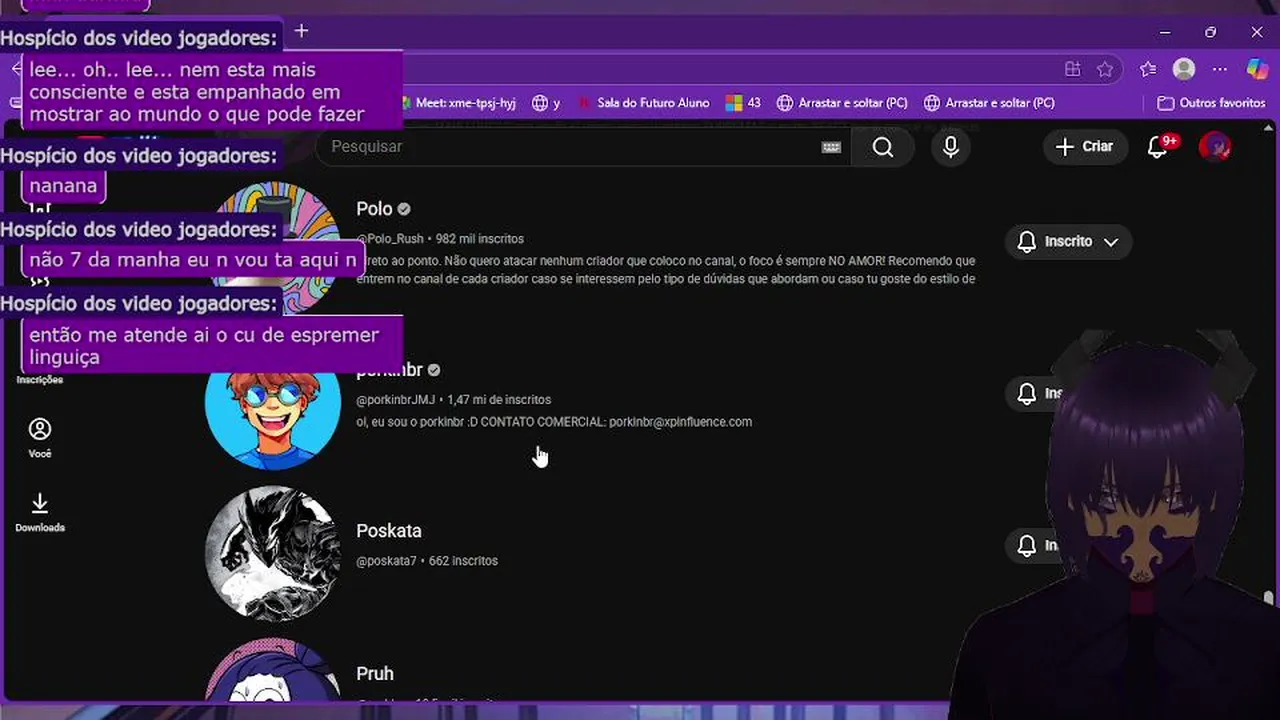The width and height of the screenshot is (1280, 720).
Task: Click the Poskata channel avatar
Action: click(x=272, y=554)
